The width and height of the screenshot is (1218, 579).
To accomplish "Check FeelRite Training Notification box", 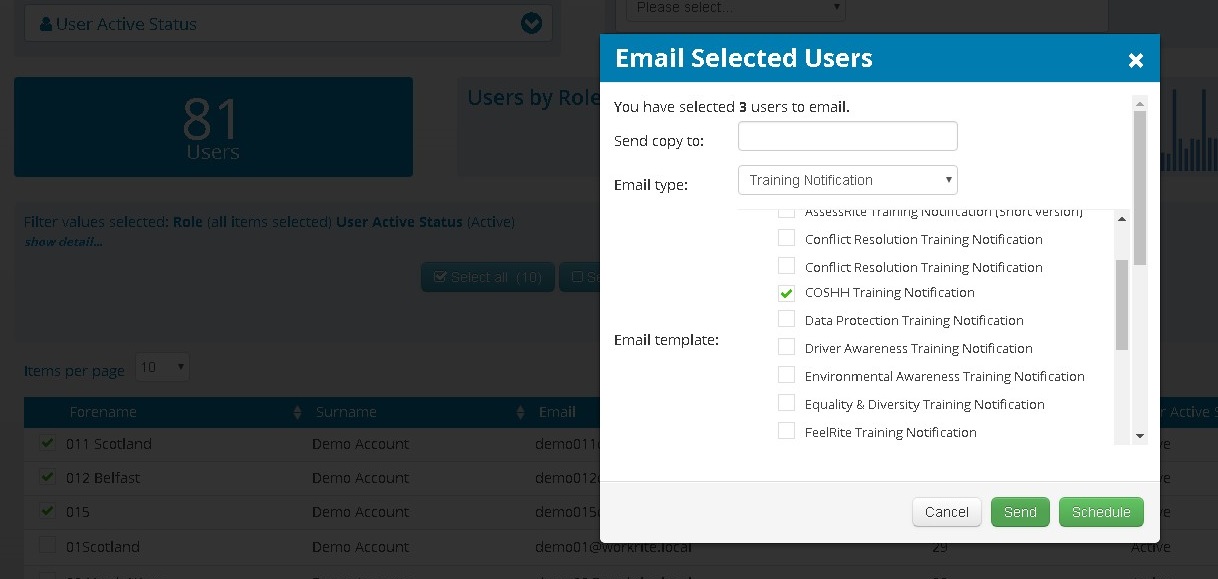I will pyautogui.click(x=786, y=433).
